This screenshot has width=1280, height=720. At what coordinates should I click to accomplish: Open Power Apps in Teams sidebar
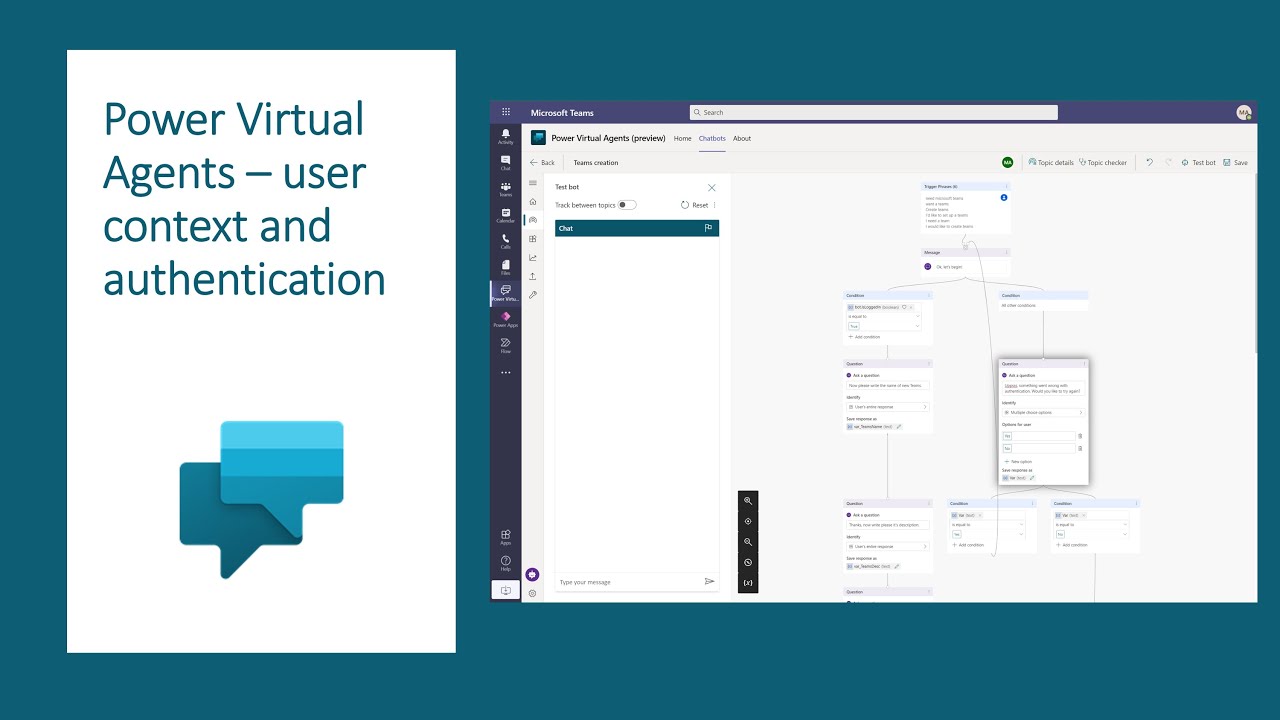(x=506, y=319)
